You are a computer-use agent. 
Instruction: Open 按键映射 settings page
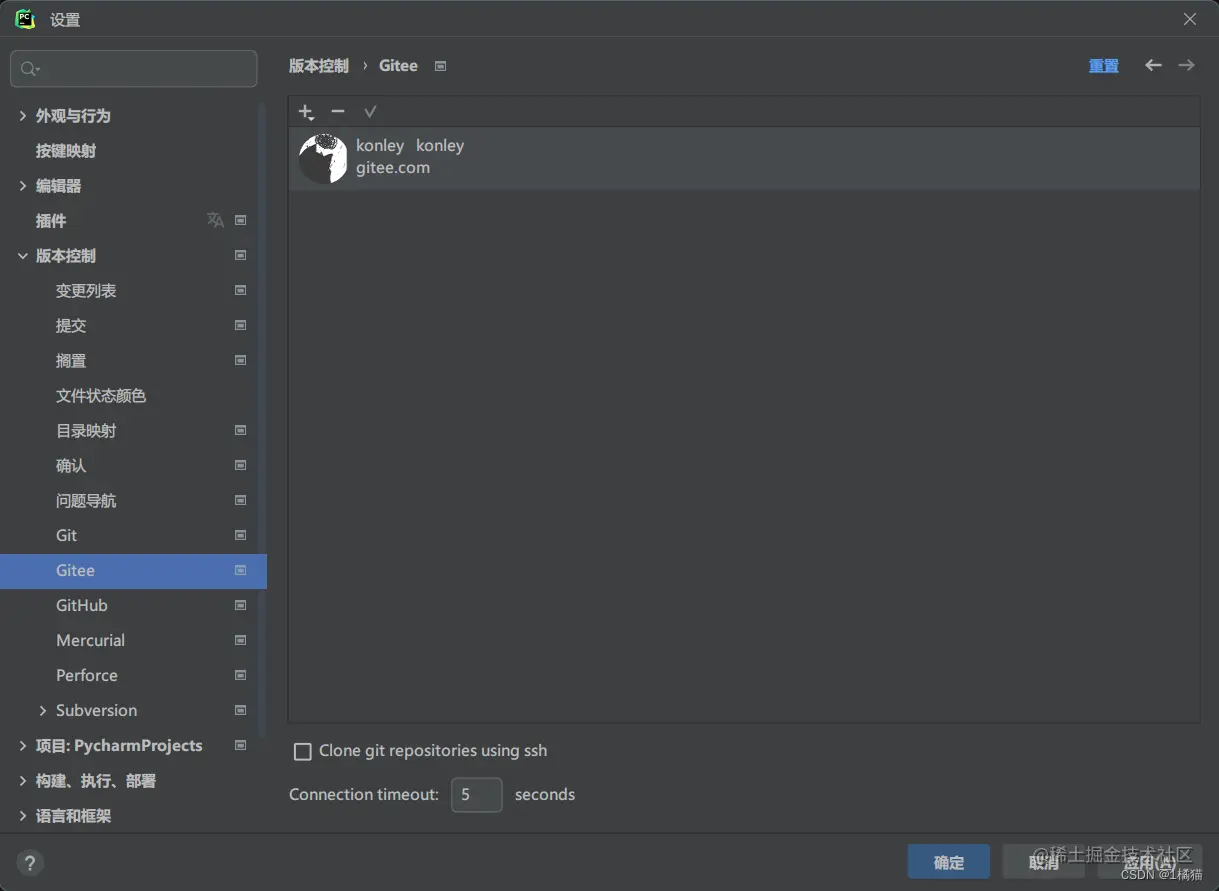[x=66, y=151]
